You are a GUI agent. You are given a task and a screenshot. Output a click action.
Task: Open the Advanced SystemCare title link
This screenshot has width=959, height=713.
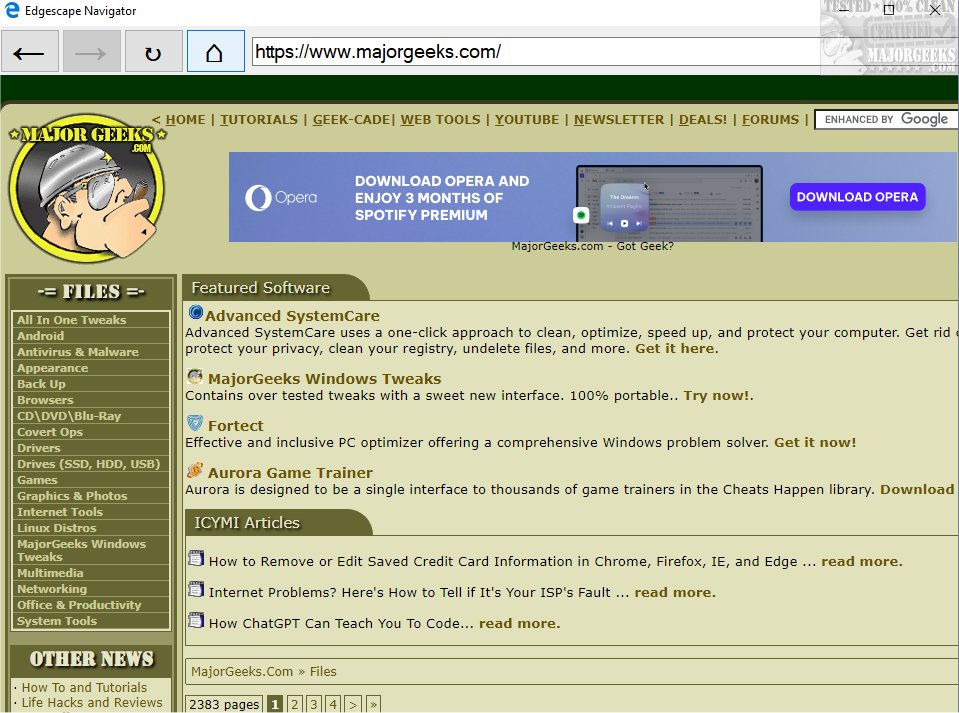tap(292, 316)
